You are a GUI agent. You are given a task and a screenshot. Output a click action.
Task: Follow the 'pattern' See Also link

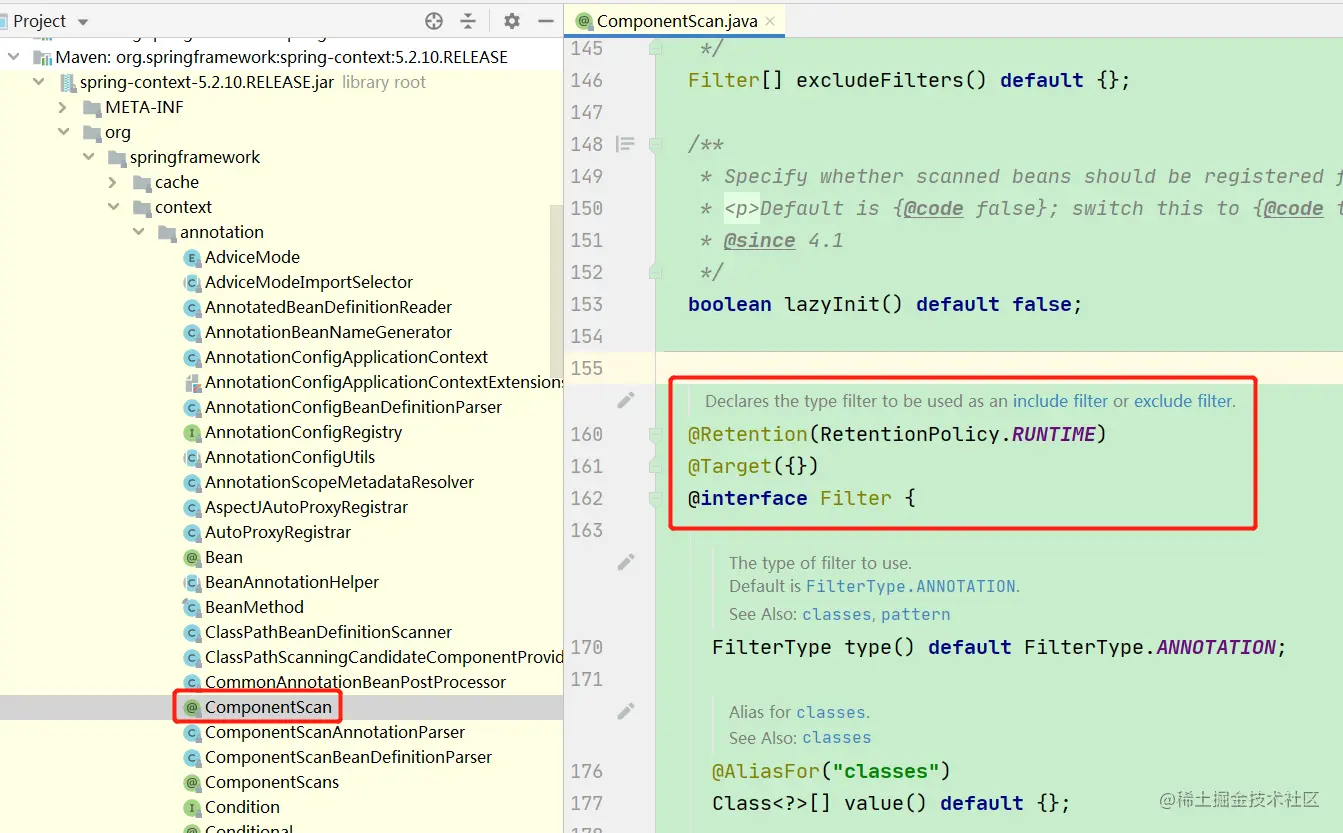click(916, 614)
